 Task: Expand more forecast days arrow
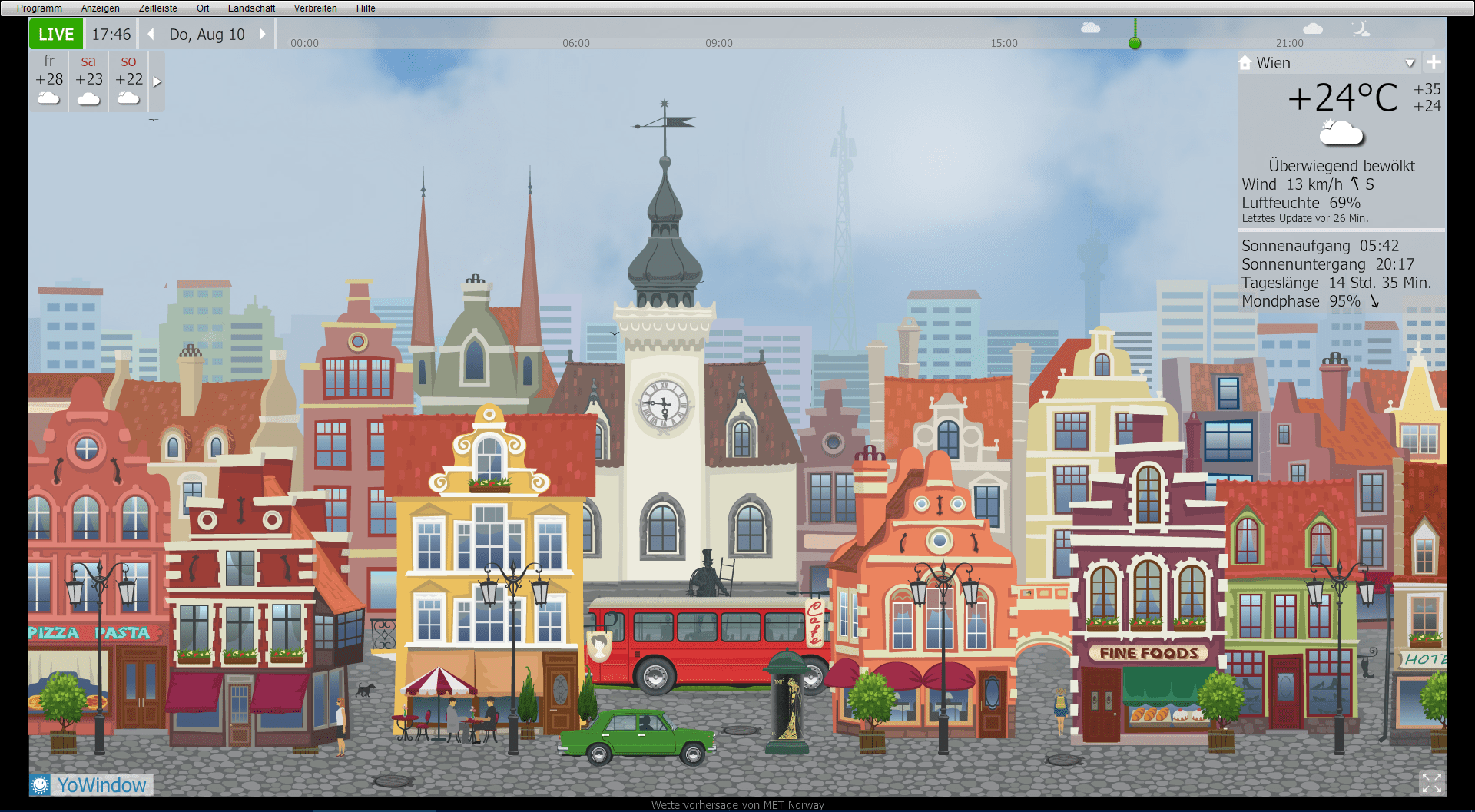click(157, 81)
